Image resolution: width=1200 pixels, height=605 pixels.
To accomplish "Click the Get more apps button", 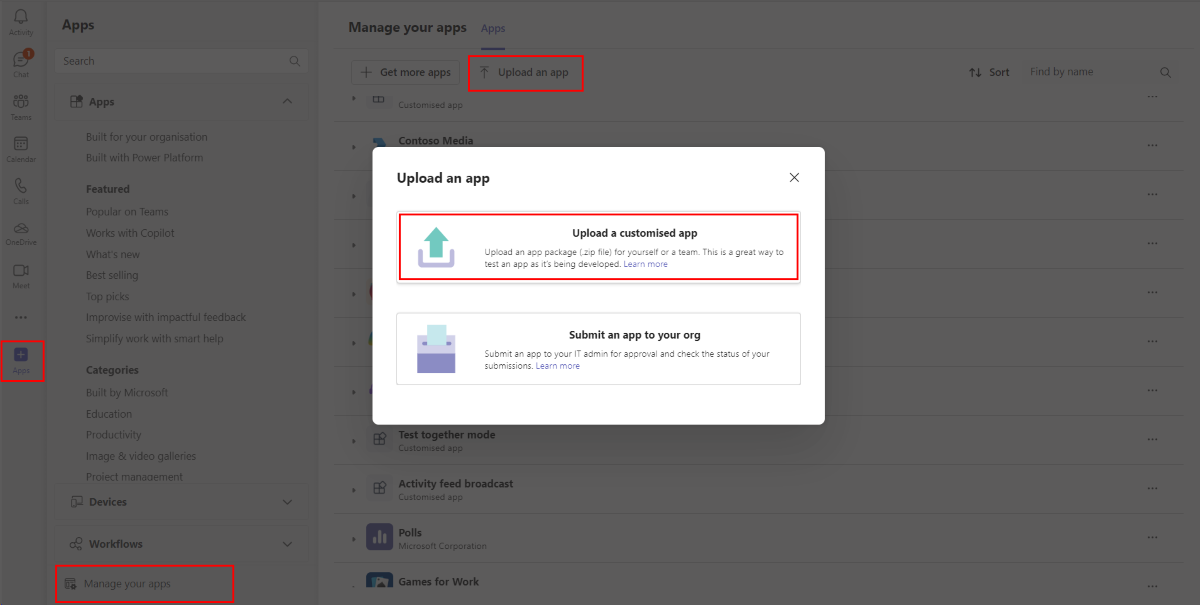I will pos(404,71).
